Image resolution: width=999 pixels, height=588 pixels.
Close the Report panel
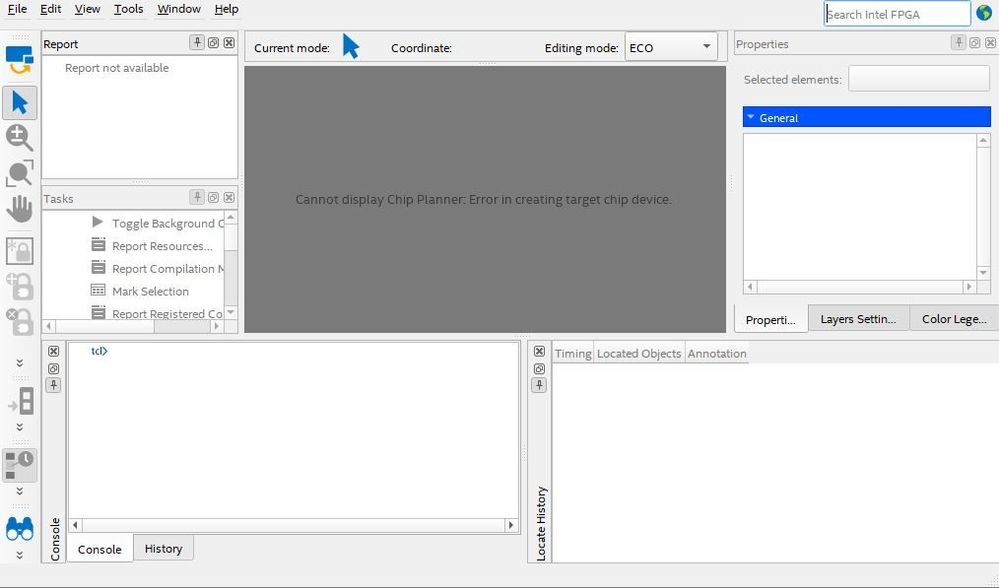pyautogui.click(x=229, y=43)
